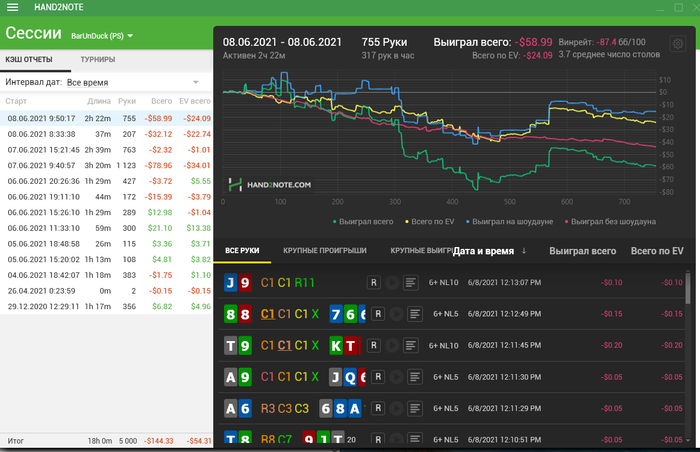The image size is (700, 452).
Task: Toggle Выиграл всего series in chart legend
Action: click(363, 222)
